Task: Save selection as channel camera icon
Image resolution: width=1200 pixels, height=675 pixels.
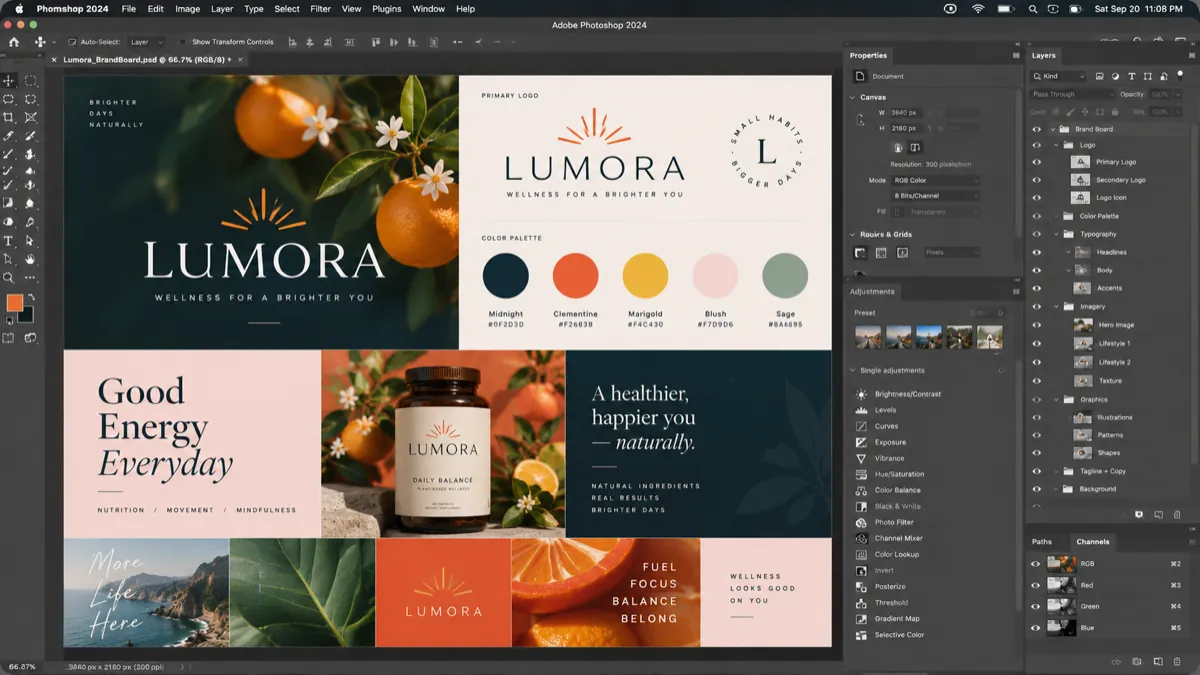Action: point(1137,661)
